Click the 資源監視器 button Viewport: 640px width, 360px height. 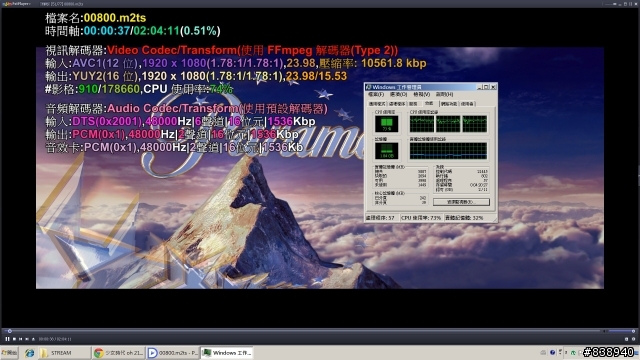point(461,202)
